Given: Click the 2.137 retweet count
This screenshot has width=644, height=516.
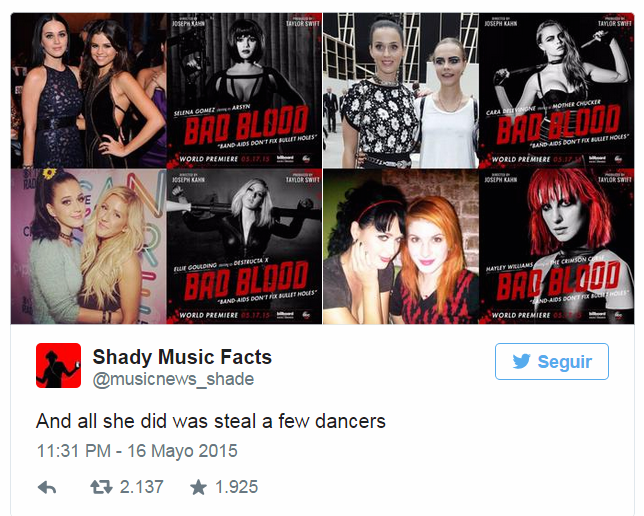Looking at the screenshot, I should (142, 487).
